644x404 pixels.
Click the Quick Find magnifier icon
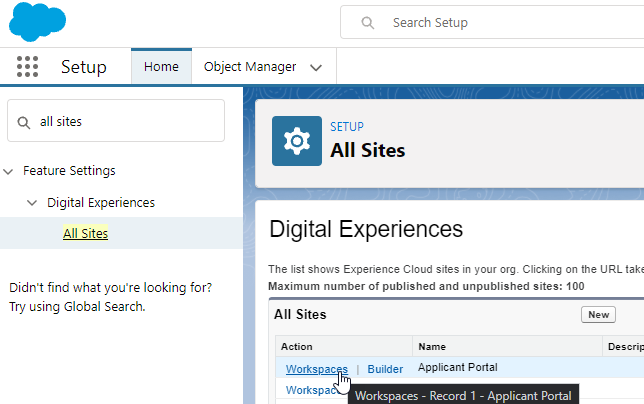coord(24,122)
